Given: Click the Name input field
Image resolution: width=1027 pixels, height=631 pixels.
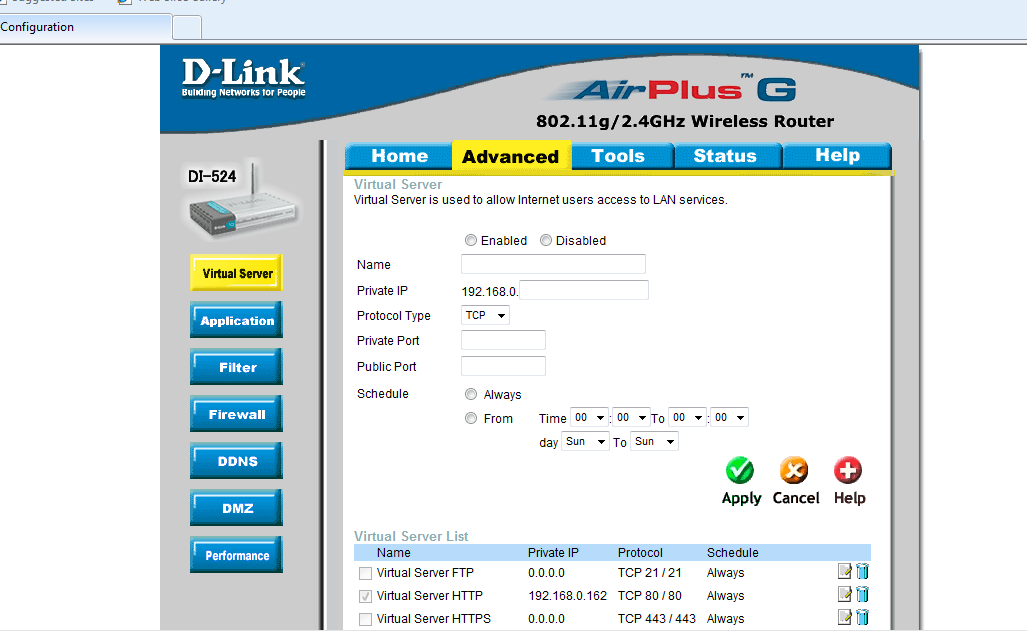Looking at the screenshot, I should (x=553, y=264).
